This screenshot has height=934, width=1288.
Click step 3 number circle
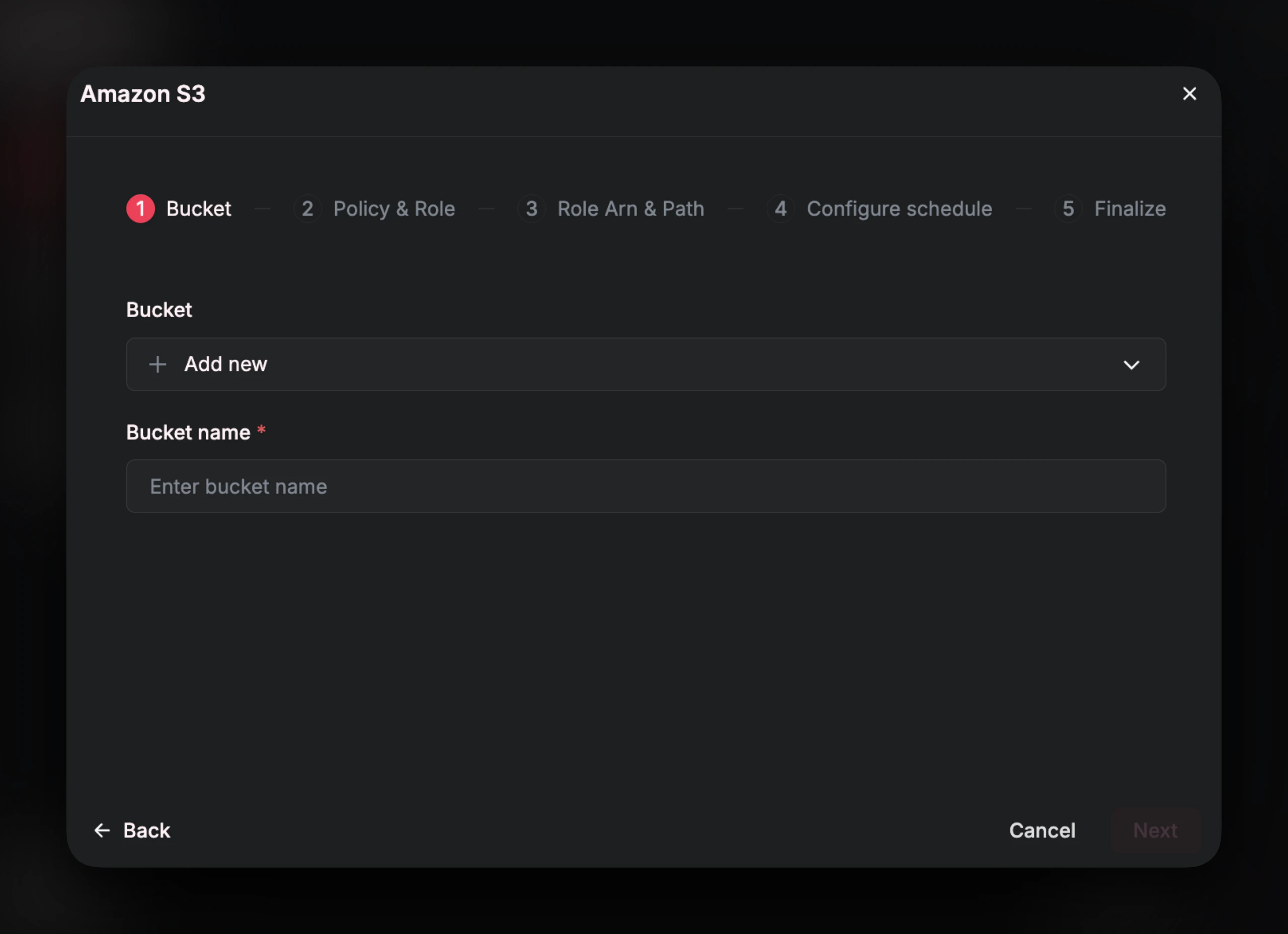pyautogui.click(x=531, y=208)
